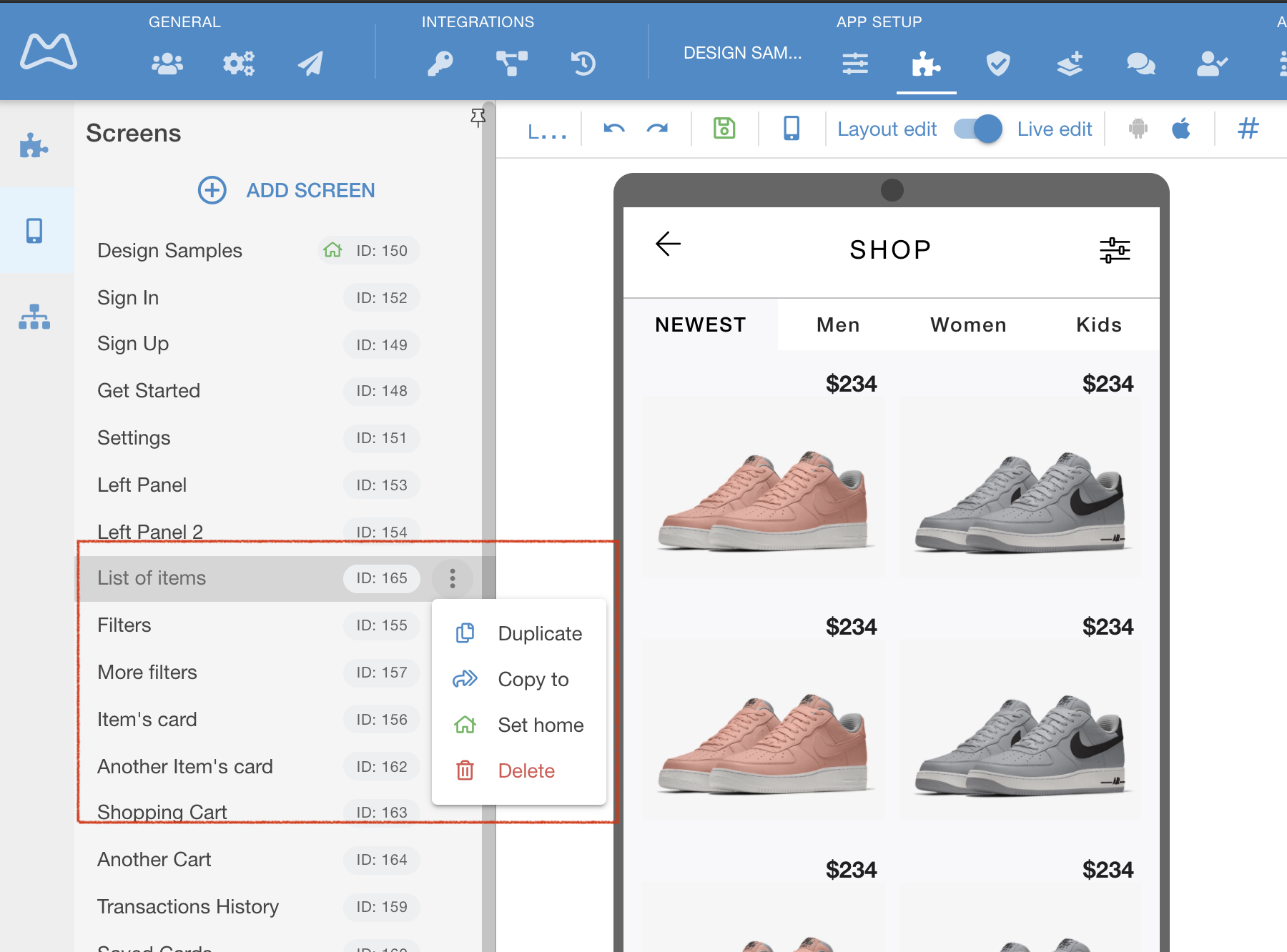Select the phone screens sidebar icon
The height and width of the screenshot is (952, 1287).
tap(34, 230)
